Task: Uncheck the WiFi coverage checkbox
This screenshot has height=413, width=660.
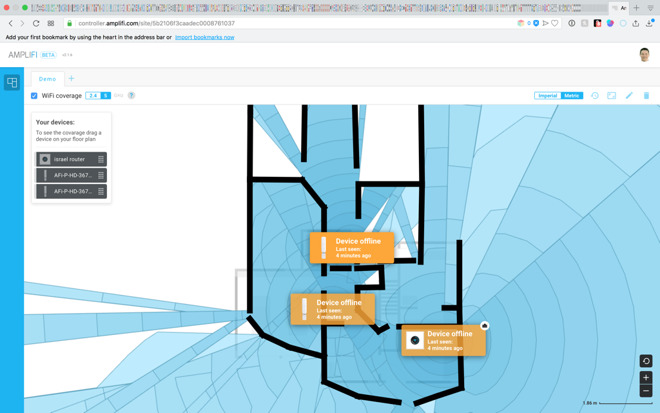Action: point(34,96)
